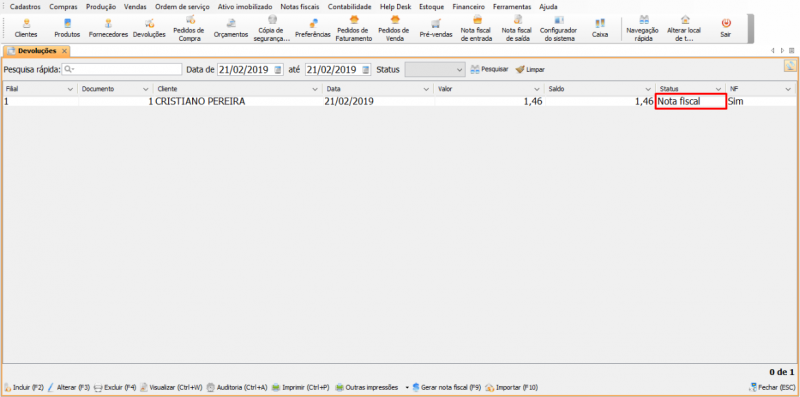This screenshot has height=397, width=800.
Task: Click Outras impressões button
Action: click(367, 387)
